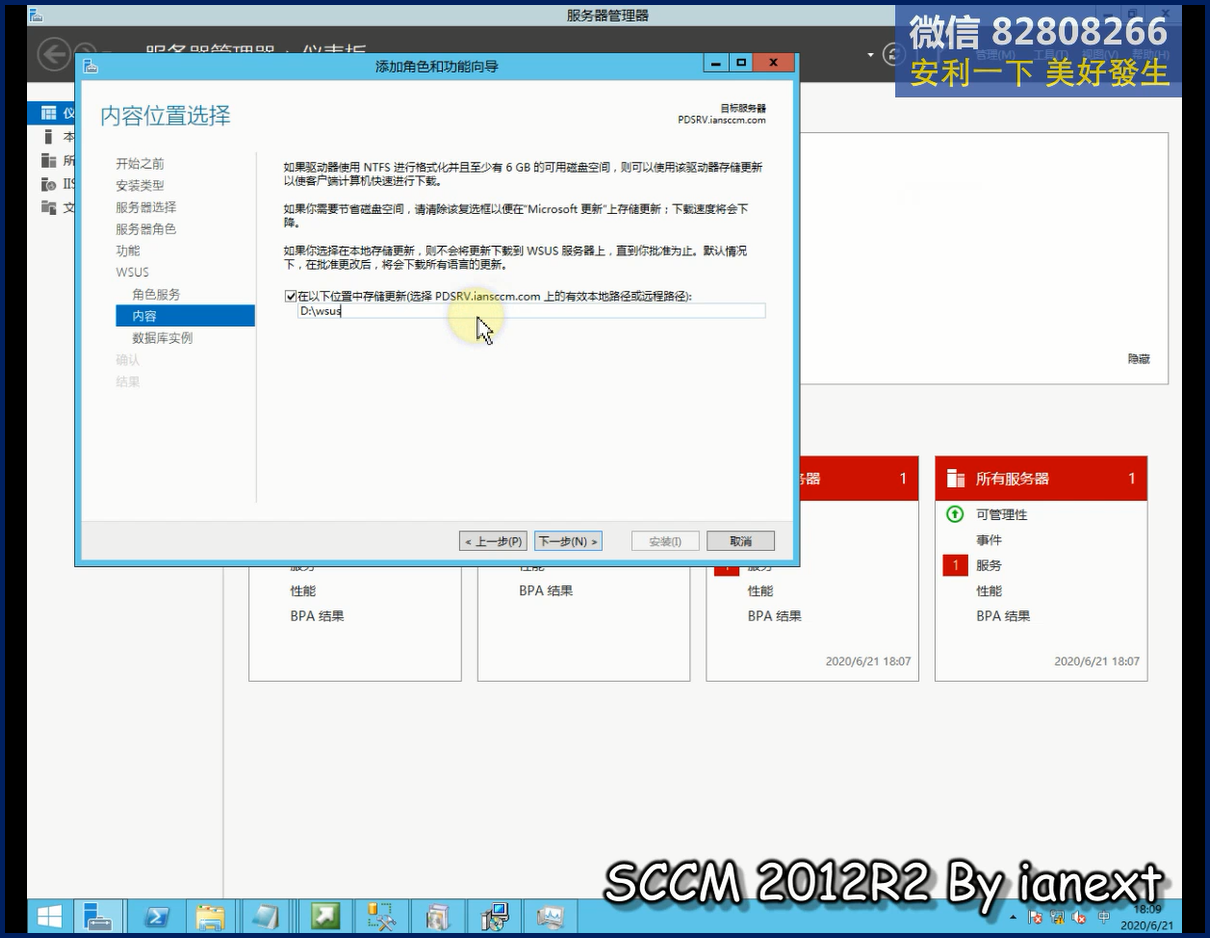Click the wizard title bar icon
This screenshot has height=938, width=1210.
click(x=90, y=66)
